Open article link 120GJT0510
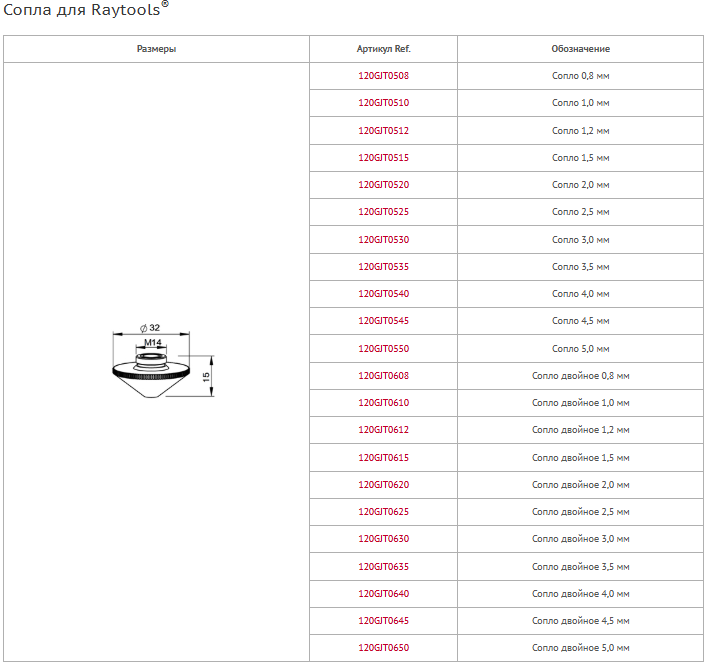The height and width of the screenshot is (664, 708). tap(383, 103)
